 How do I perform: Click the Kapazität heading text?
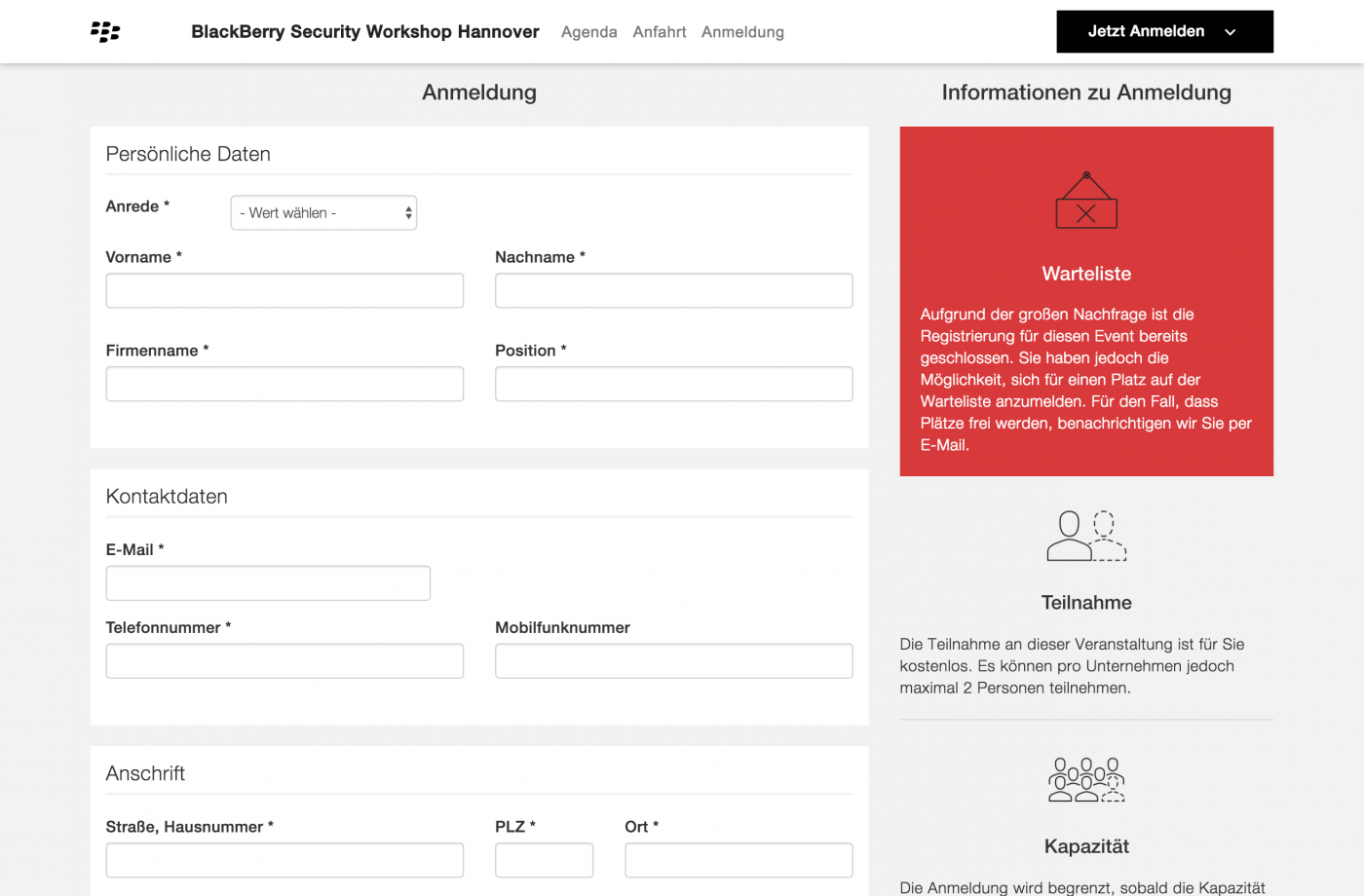1086,846
